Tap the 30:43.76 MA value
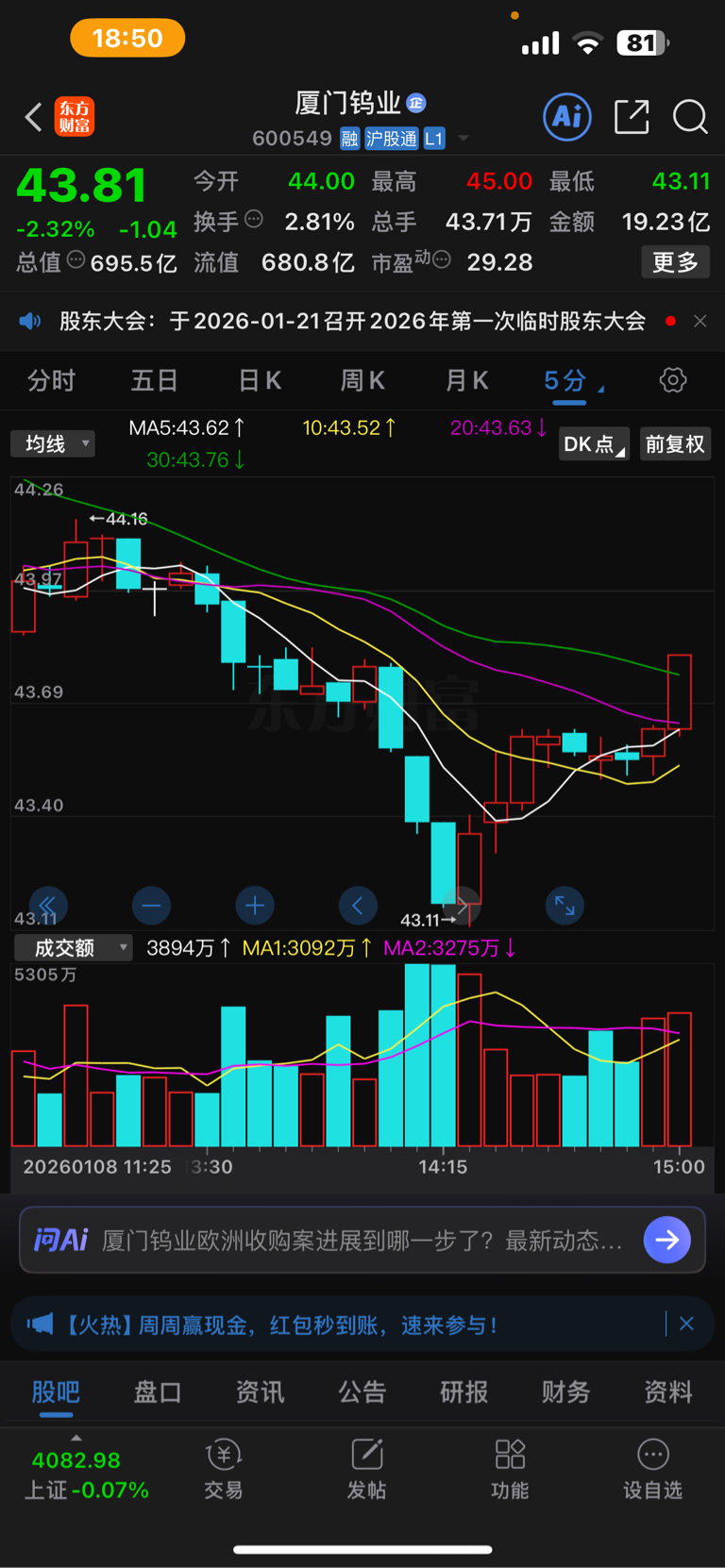 click(x=196, y=459)
